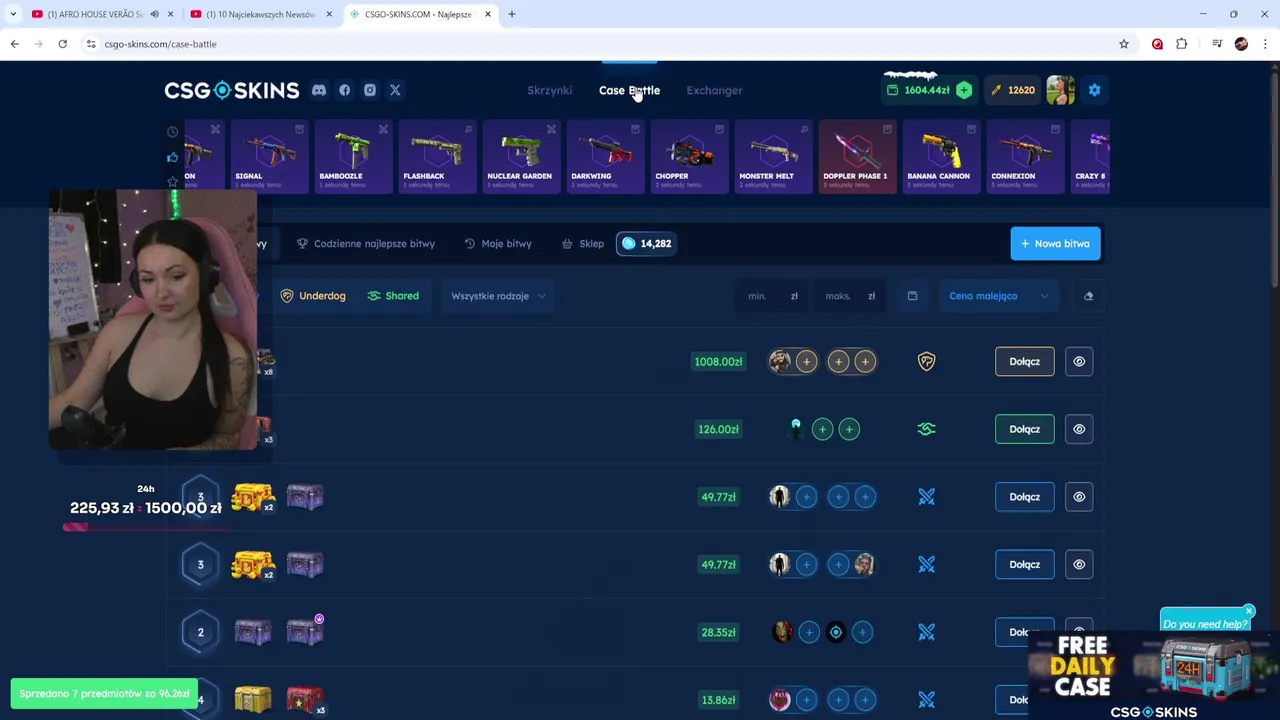
Task: Open the Exchanger tab
Action: click(x=714, y=90)
